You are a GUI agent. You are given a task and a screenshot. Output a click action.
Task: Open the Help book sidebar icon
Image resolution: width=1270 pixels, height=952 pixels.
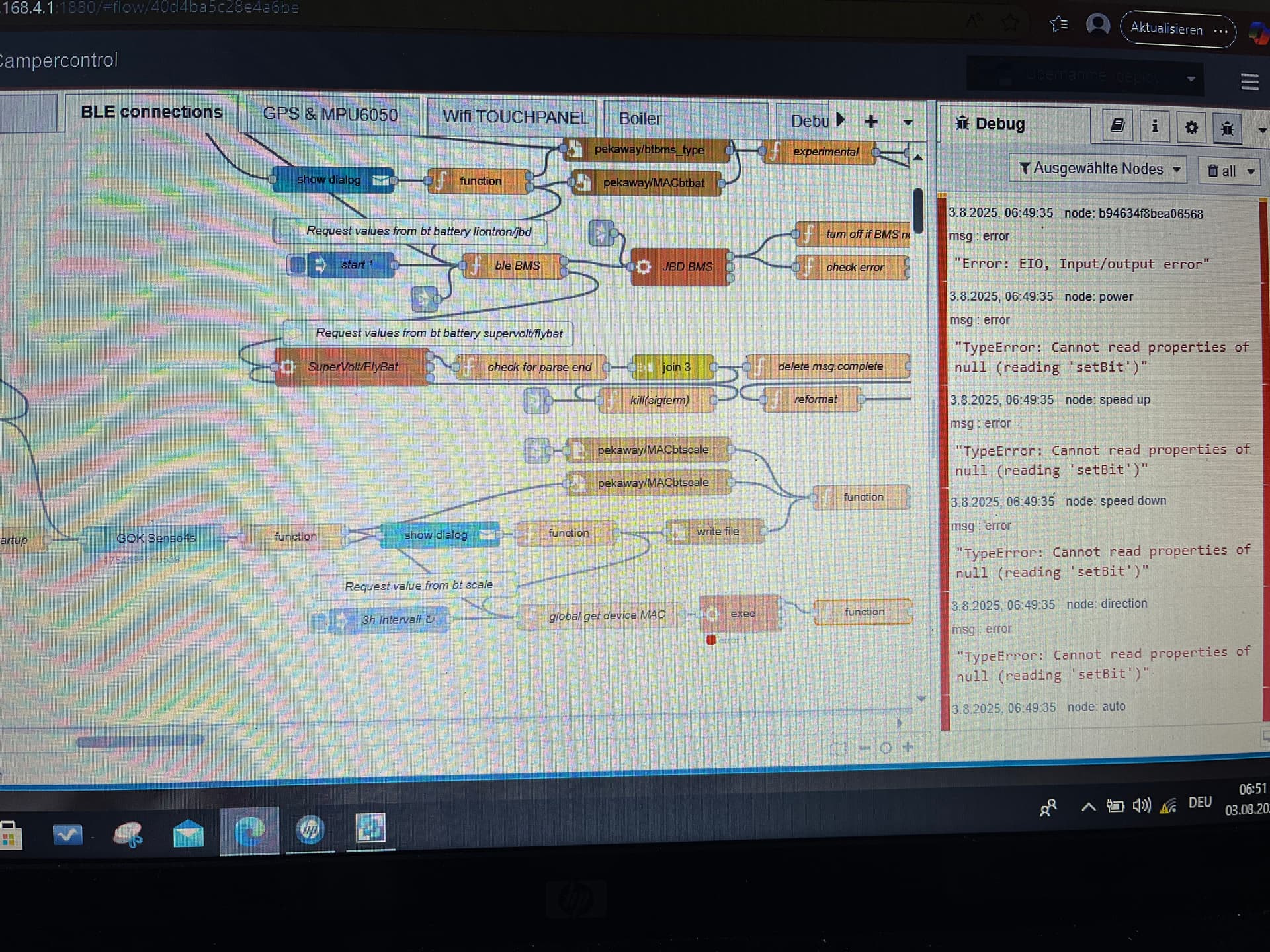[x=1117, y=125]
